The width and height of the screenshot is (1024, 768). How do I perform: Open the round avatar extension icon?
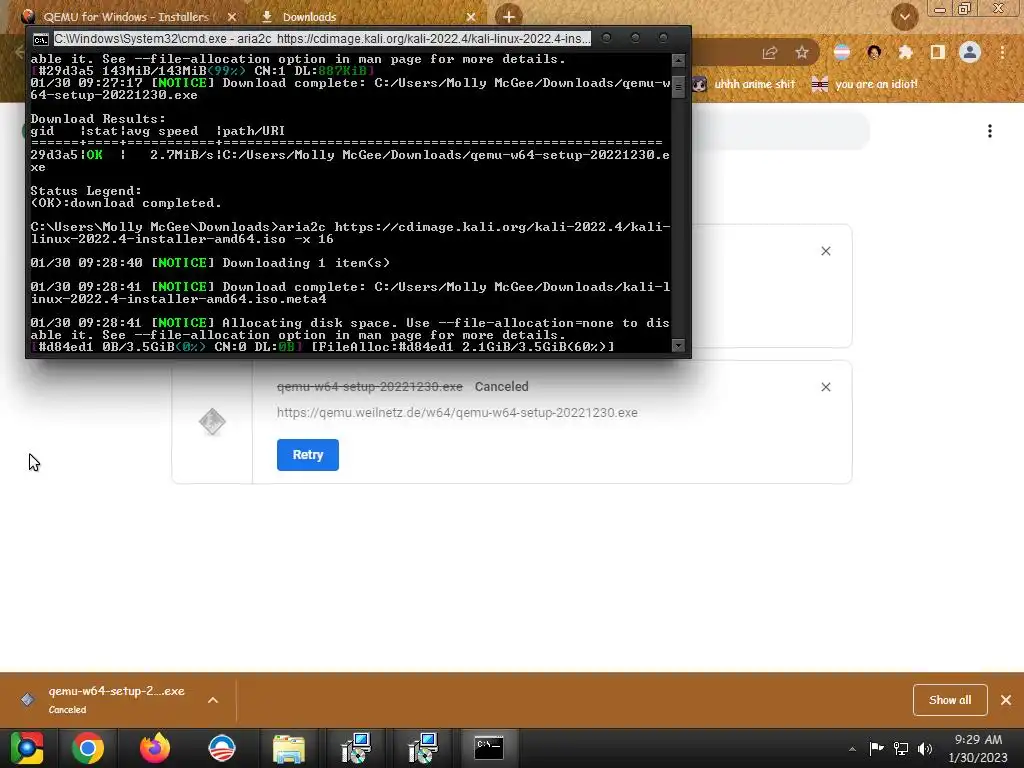(x=874, y=52)
